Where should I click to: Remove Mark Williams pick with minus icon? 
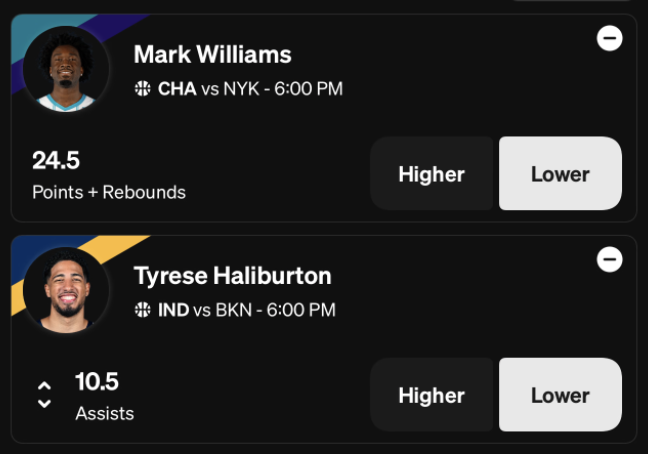(610, 38)
